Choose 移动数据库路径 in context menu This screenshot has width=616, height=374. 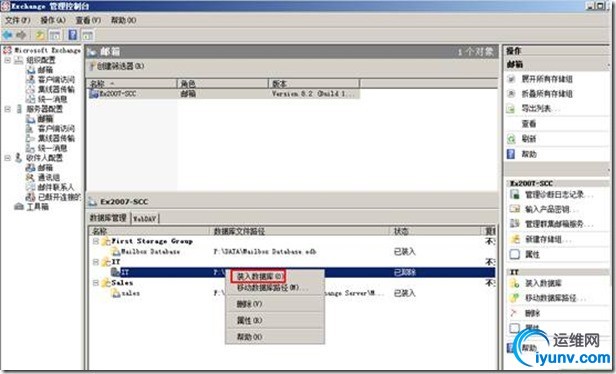(274, 288)
